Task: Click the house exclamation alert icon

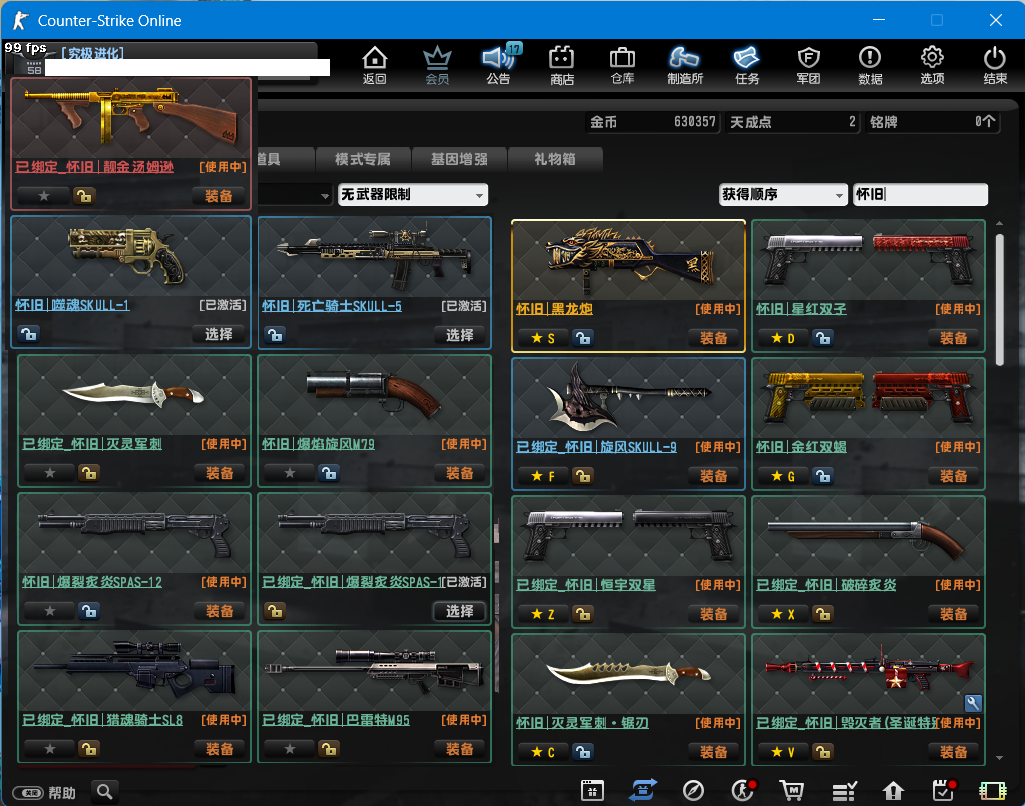Action: (893, 791)
